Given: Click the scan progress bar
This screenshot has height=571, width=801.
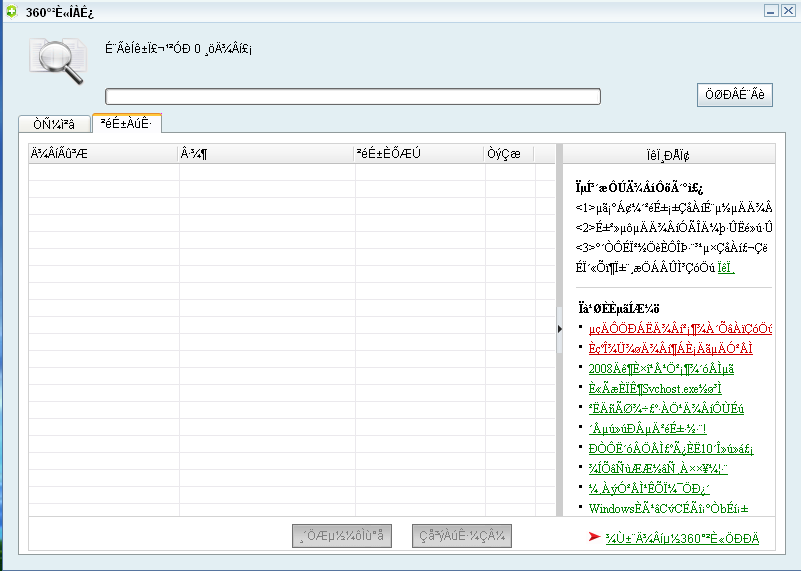Looking at the screenshot, I should (x=352, y=96).
